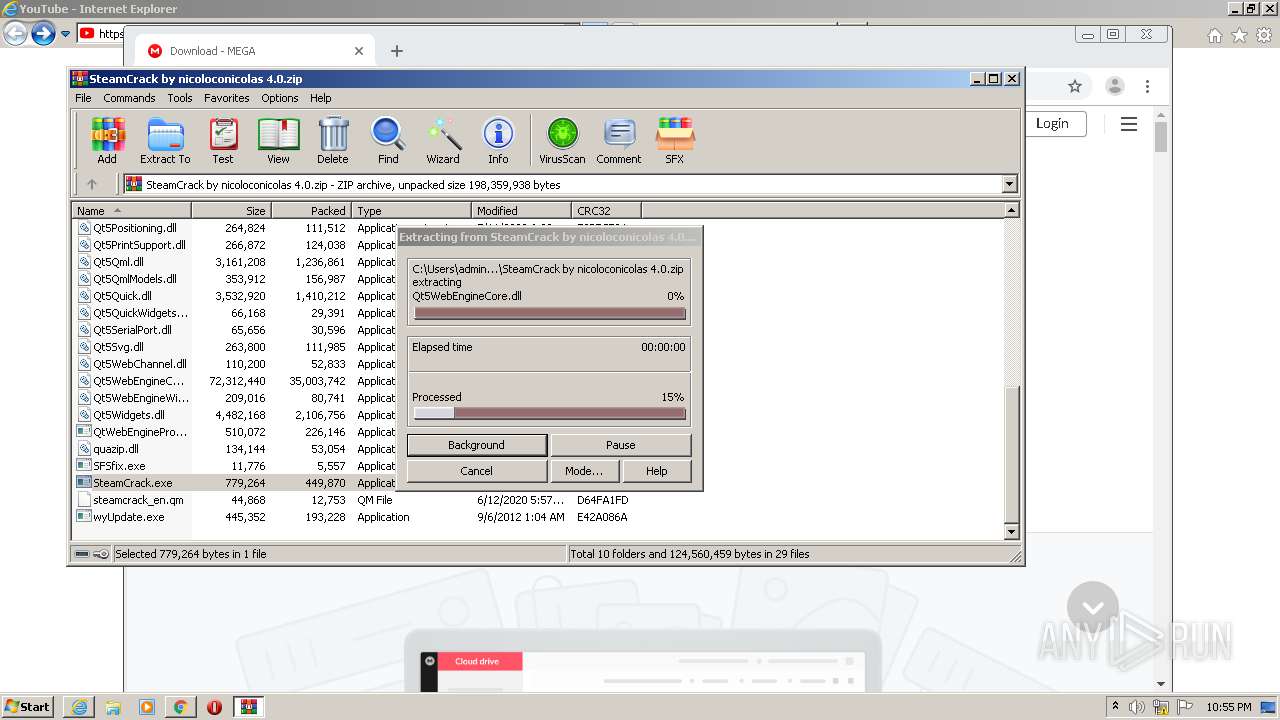Open the IE history dropdown arrow
Screen dimensions: 1280x720
click(65, 34)
